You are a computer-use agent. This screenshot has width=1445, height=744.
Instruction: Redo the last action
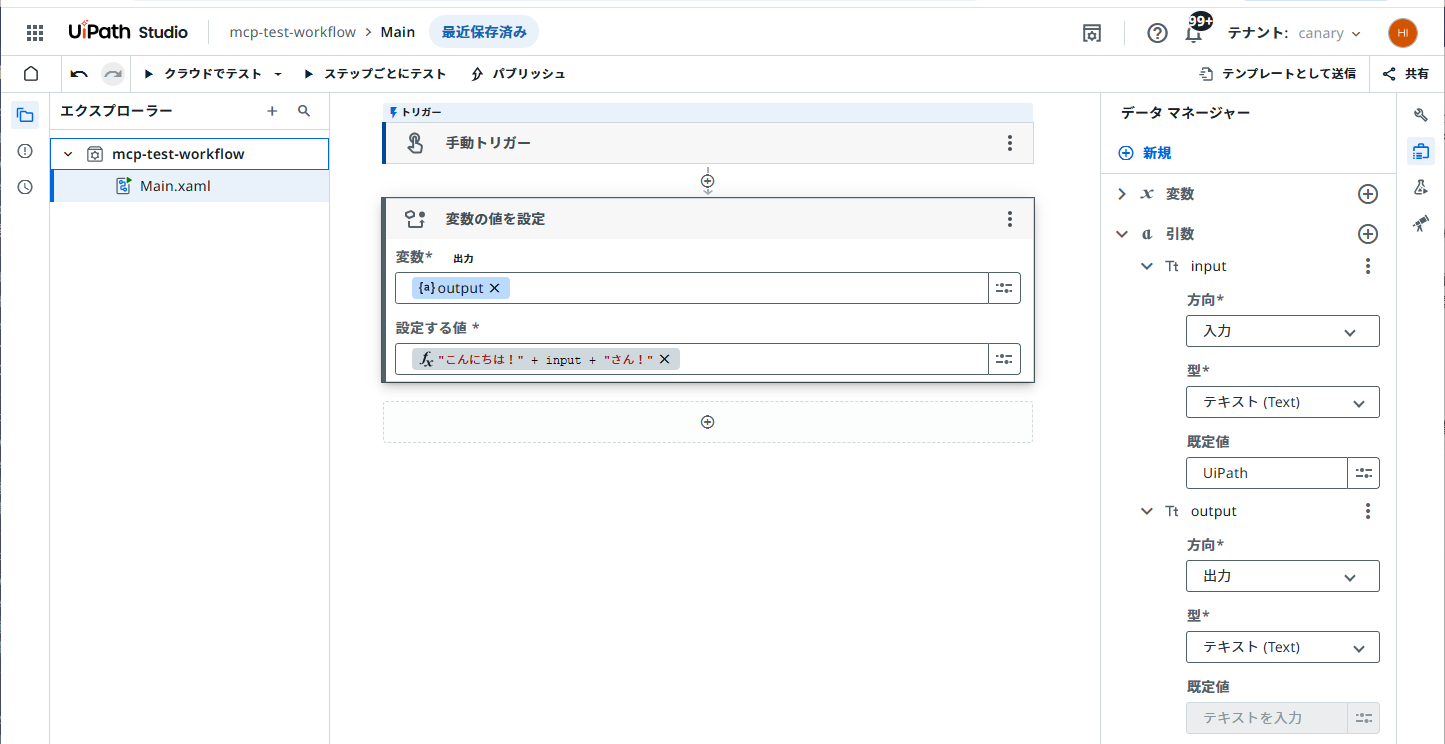click(x=113, y=74)
